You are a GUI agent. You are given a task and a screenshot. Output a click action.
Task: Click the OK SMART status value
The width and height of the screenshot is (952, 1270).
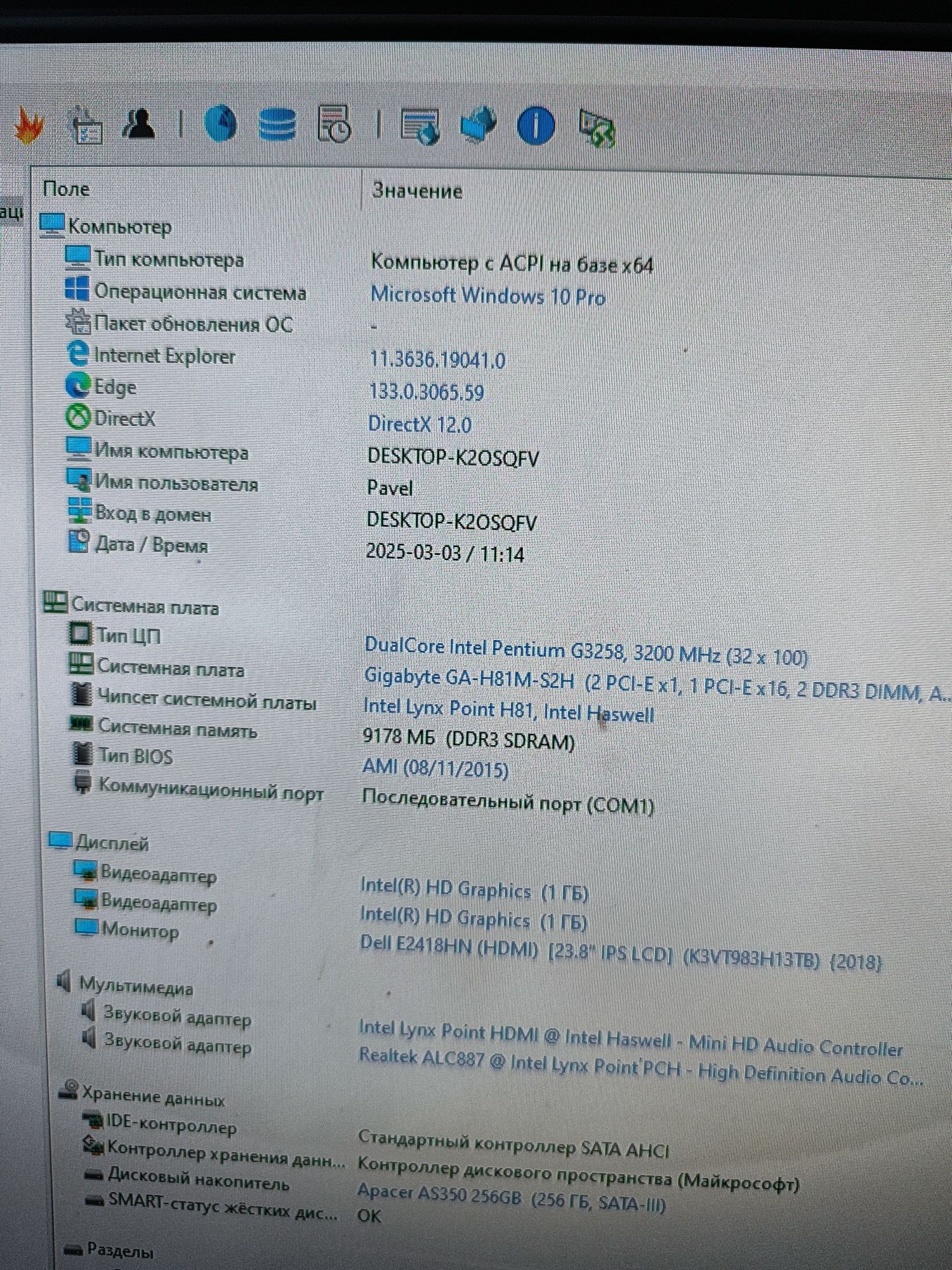coord(369,1215)
